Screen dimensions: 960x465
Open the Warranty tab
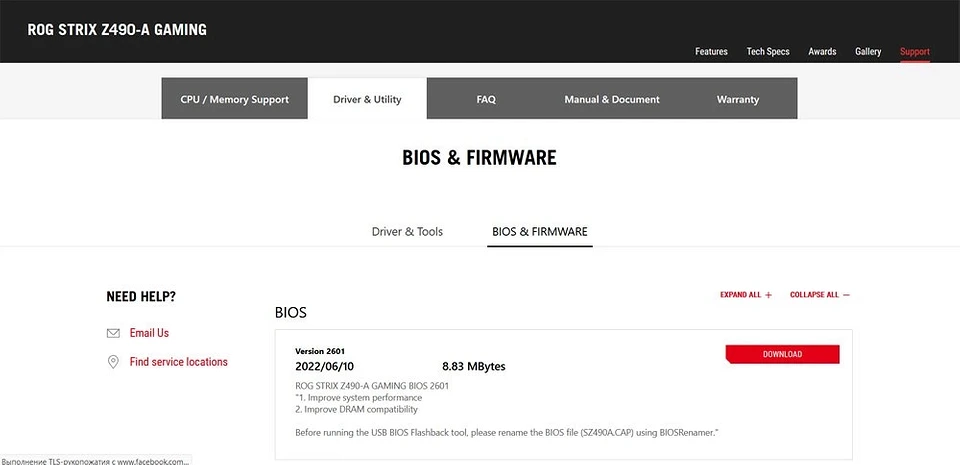click(738, 99)
